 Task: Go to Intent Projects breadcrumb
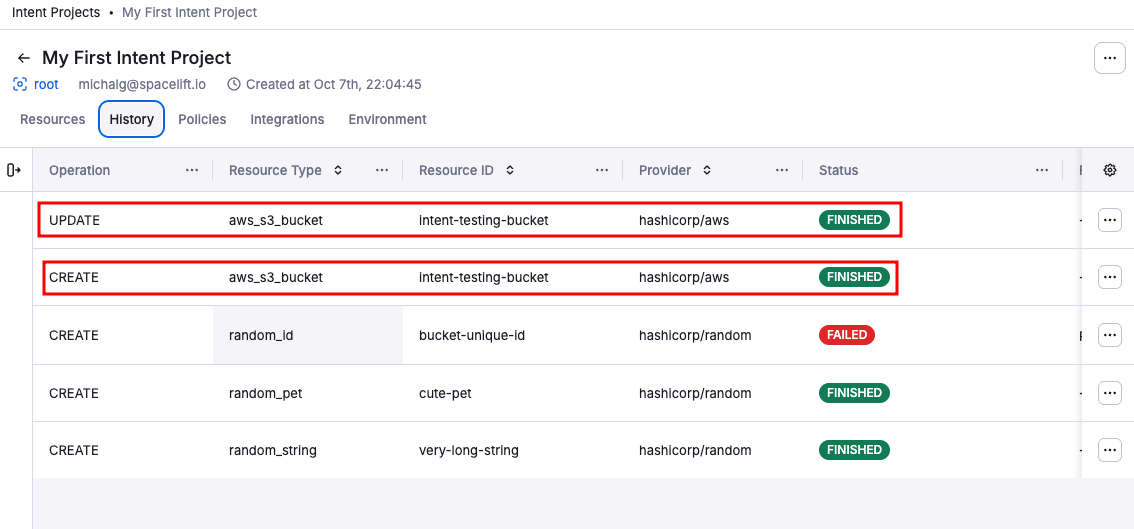pos(56,12)
